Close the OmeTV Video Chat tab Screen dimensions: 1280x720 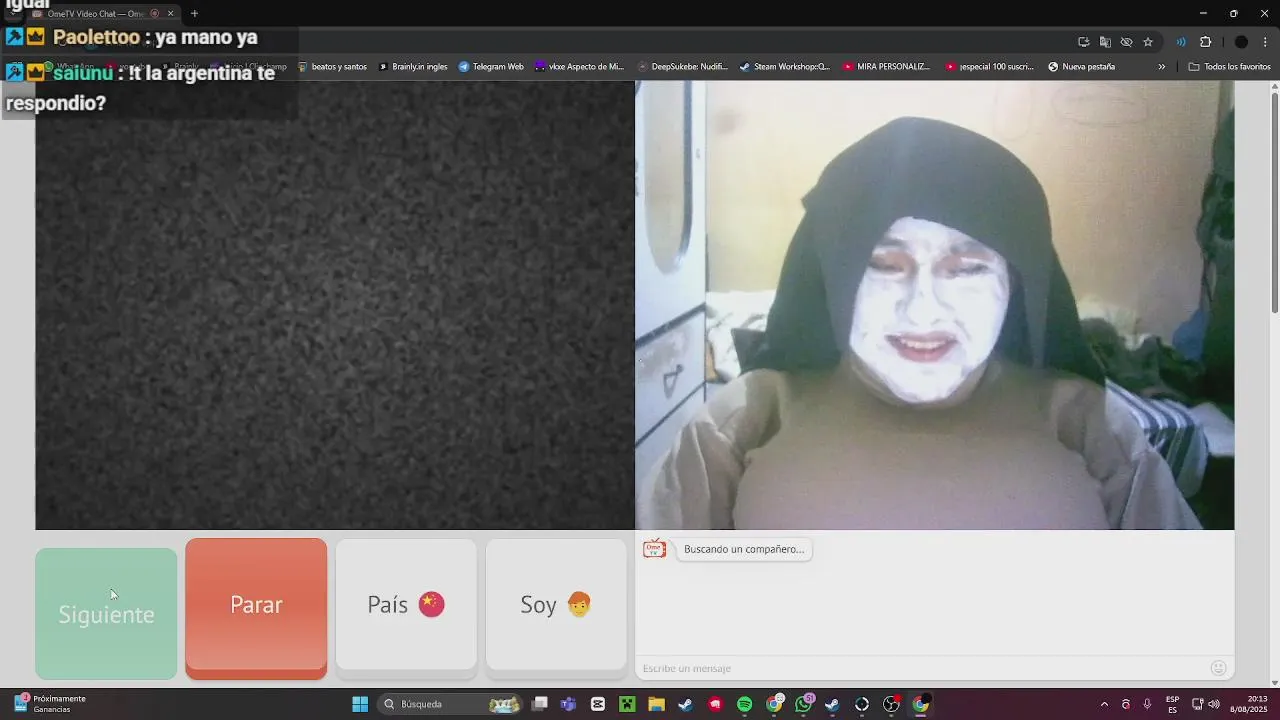pyautogui.click(x=170, y=14)
